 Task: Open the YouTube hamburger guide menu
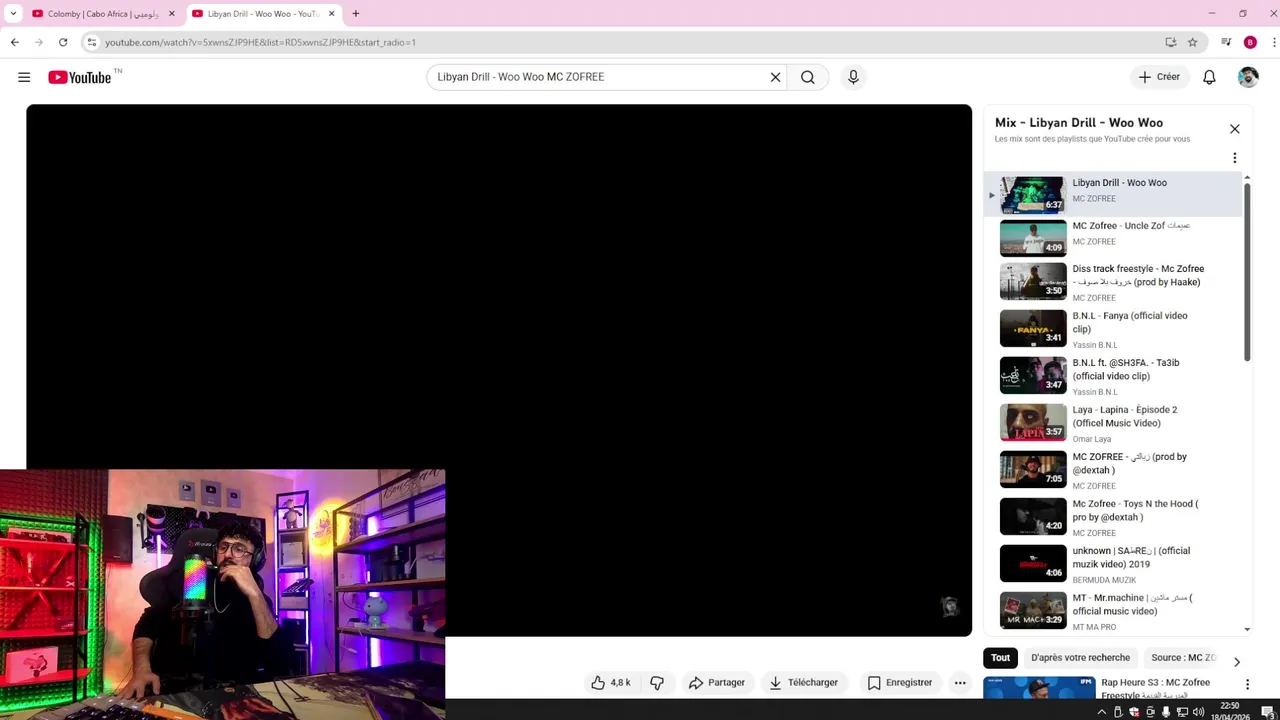[x=24, y=77]
